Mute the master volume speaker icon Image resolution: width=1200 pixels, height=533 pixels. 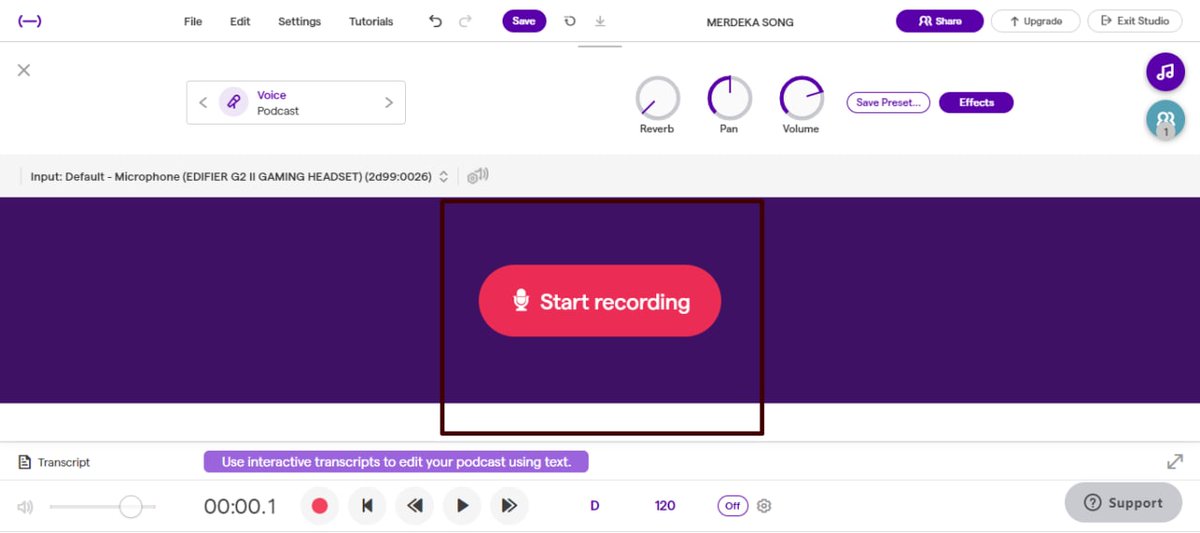point(25,507)
